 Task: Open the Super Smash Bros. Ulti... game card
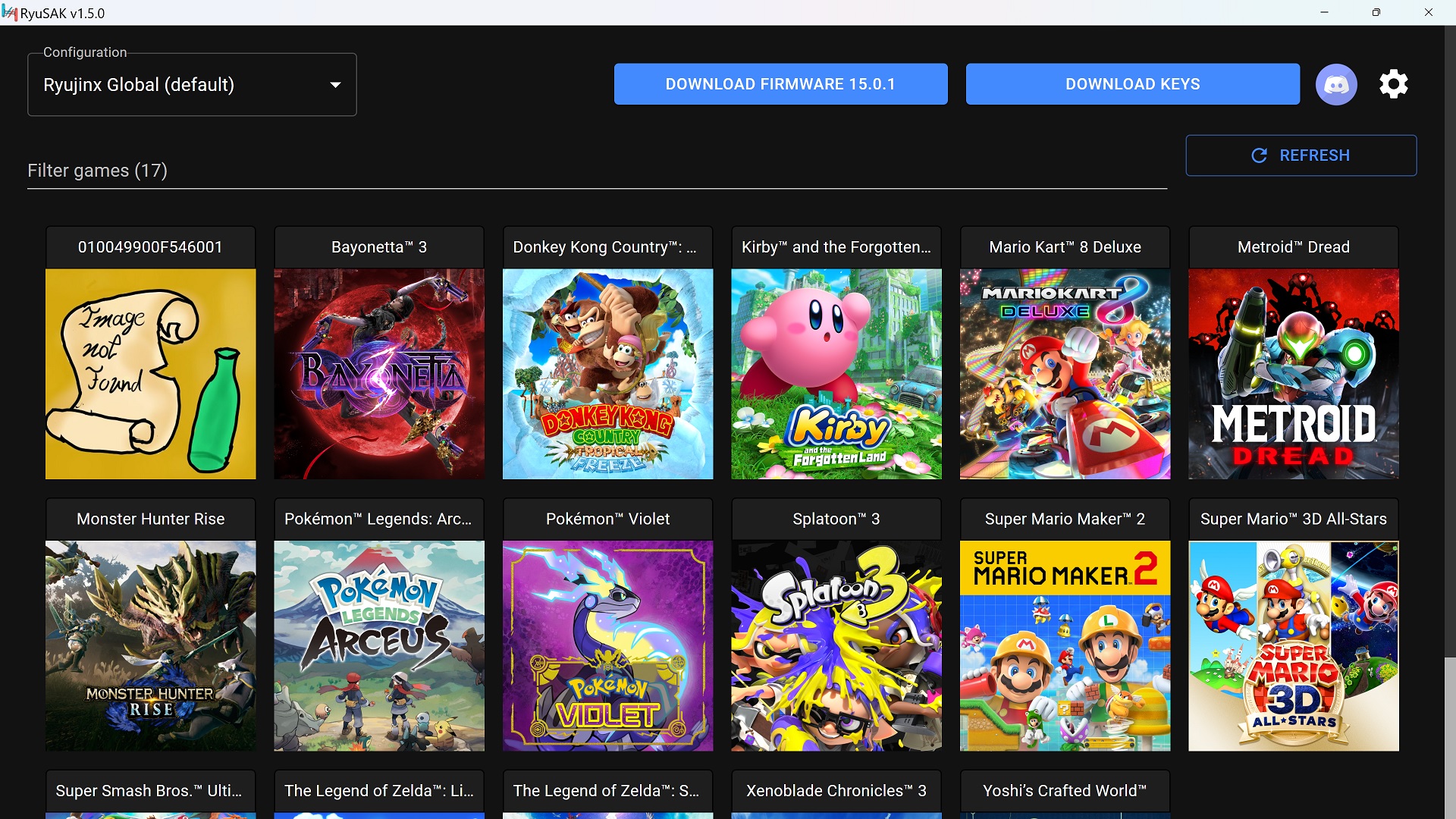tap(150, 793)
